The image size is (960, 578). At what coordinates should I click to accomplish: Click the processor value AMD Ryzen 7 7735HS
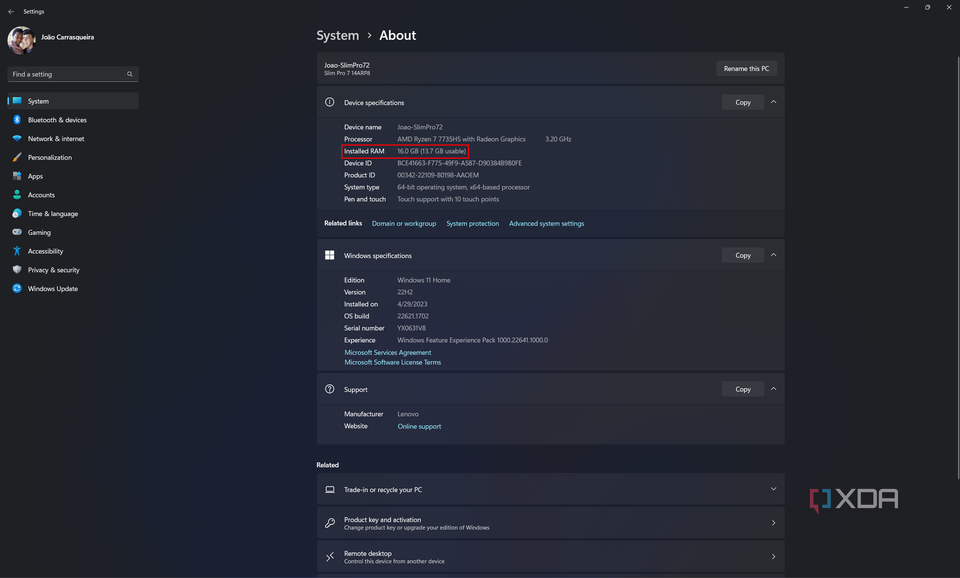point(461,139)
